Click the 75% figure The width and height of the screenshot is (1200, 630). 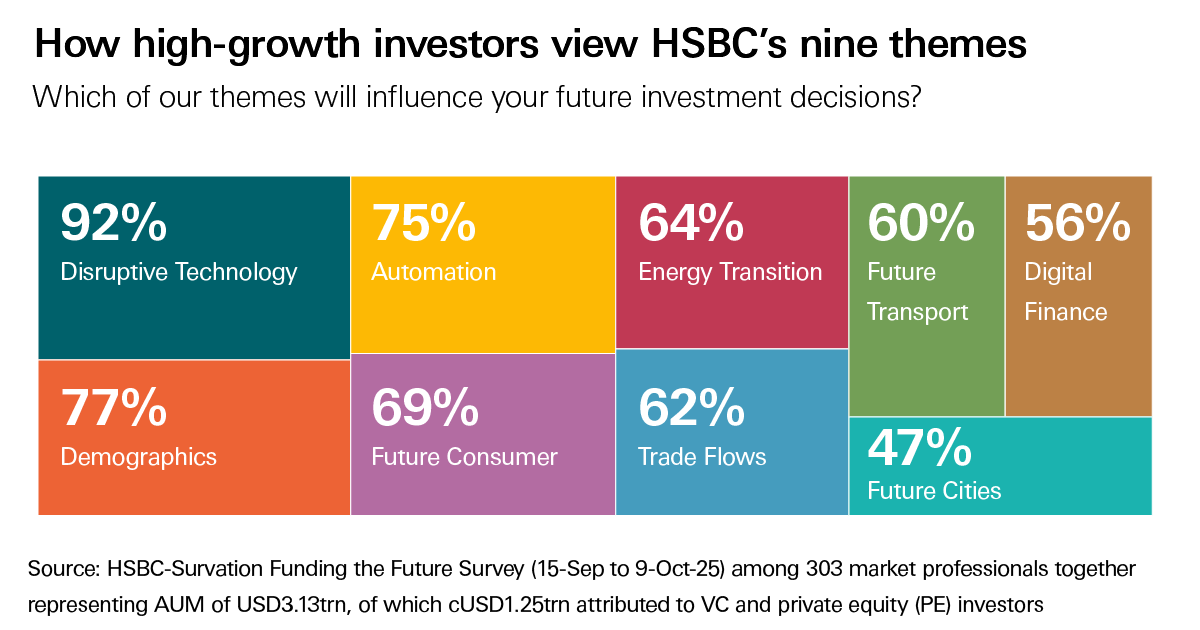click(x=423, y=223)
